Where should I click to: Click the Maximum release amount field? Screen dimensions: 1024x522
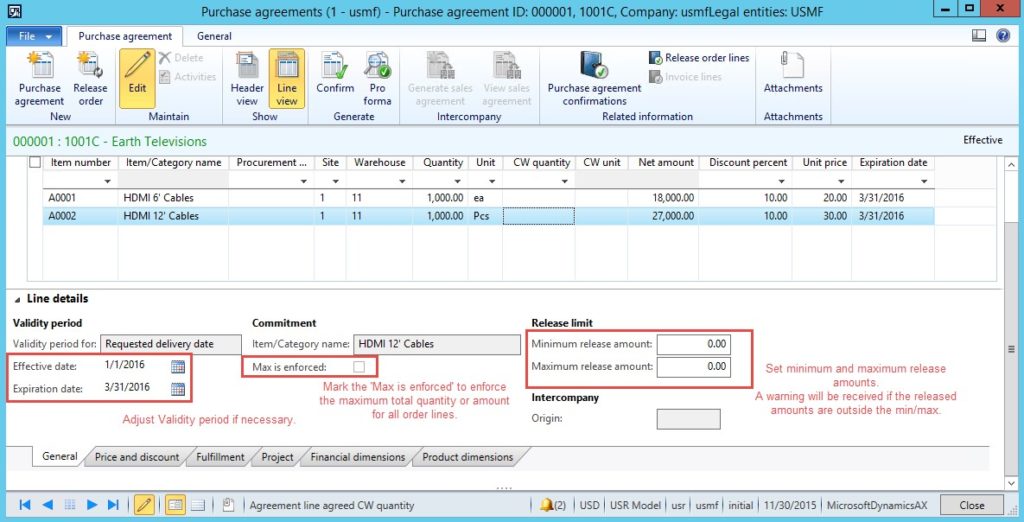coord(694,367)
